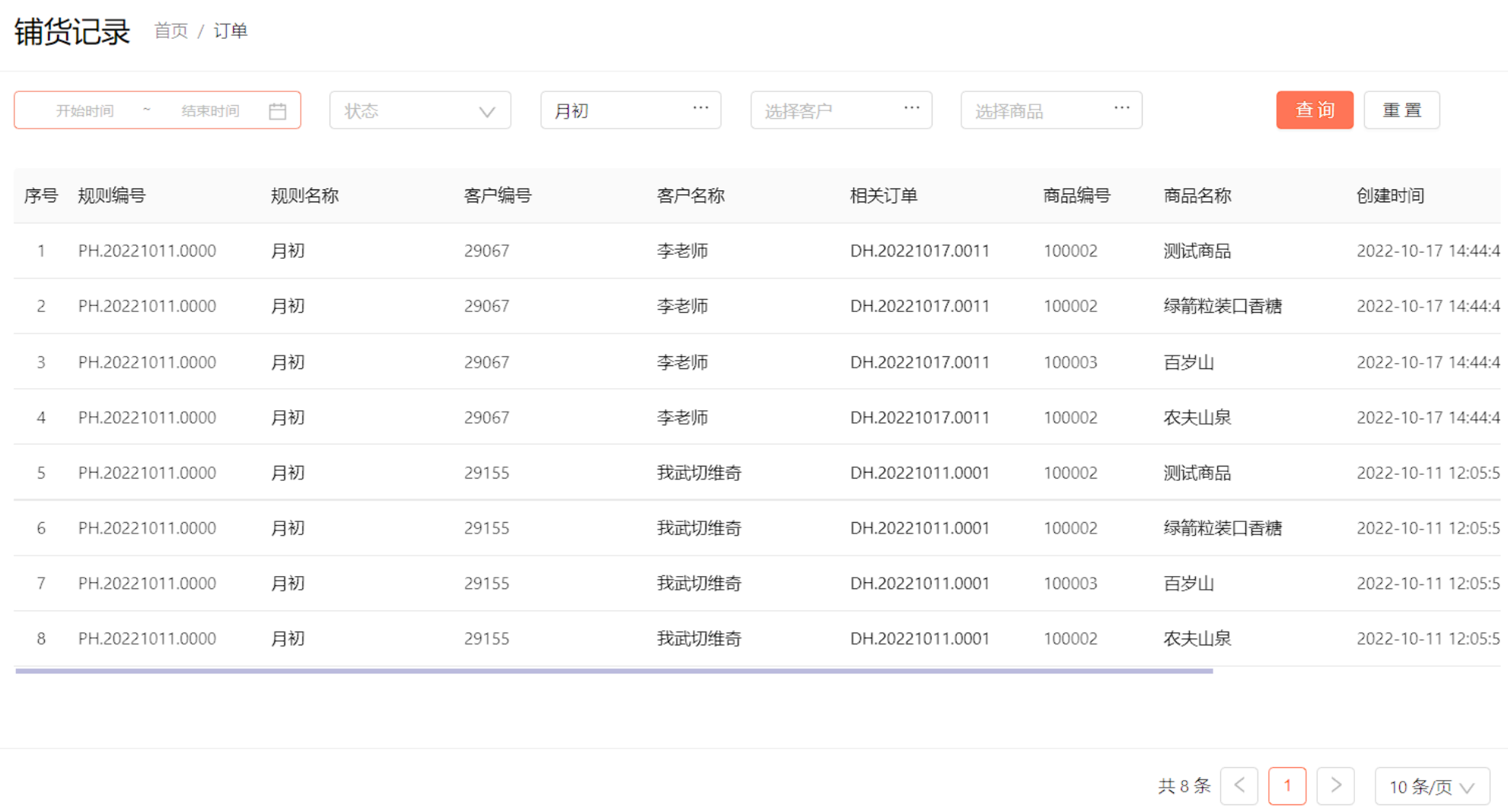1508x812 pixels.
Task: Click the 铺货记录 page title
Action: 72,32
